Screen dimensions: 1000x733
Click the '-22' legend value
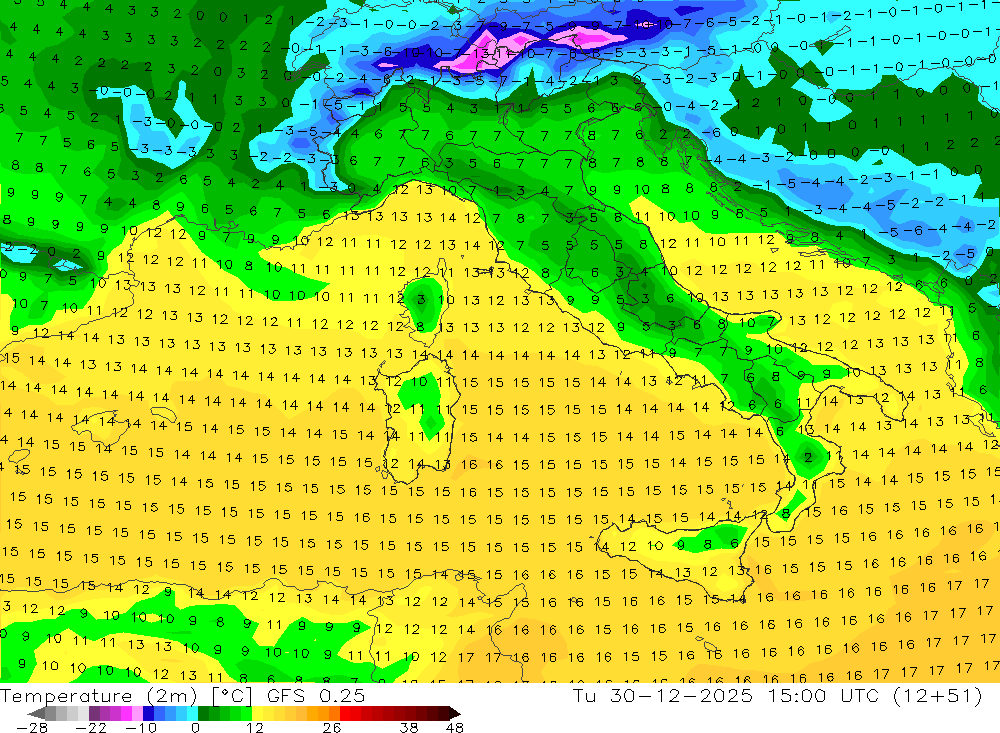pyautogui.click(x=91, y=727)
